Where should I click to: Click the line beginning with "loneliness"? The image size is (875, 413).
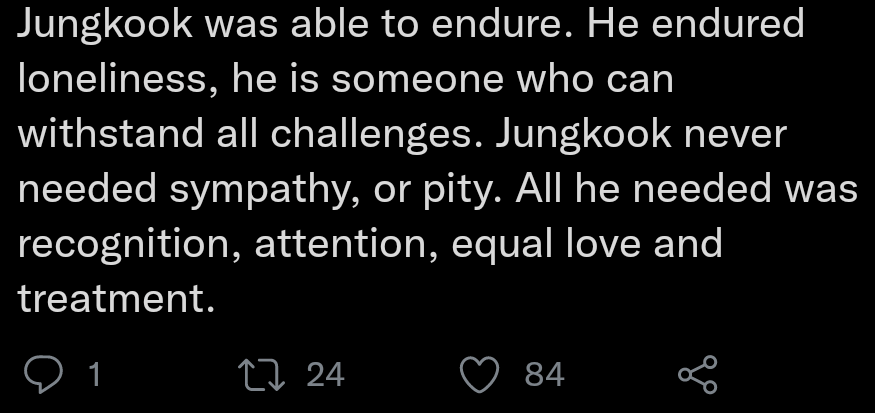coord(345,80)
